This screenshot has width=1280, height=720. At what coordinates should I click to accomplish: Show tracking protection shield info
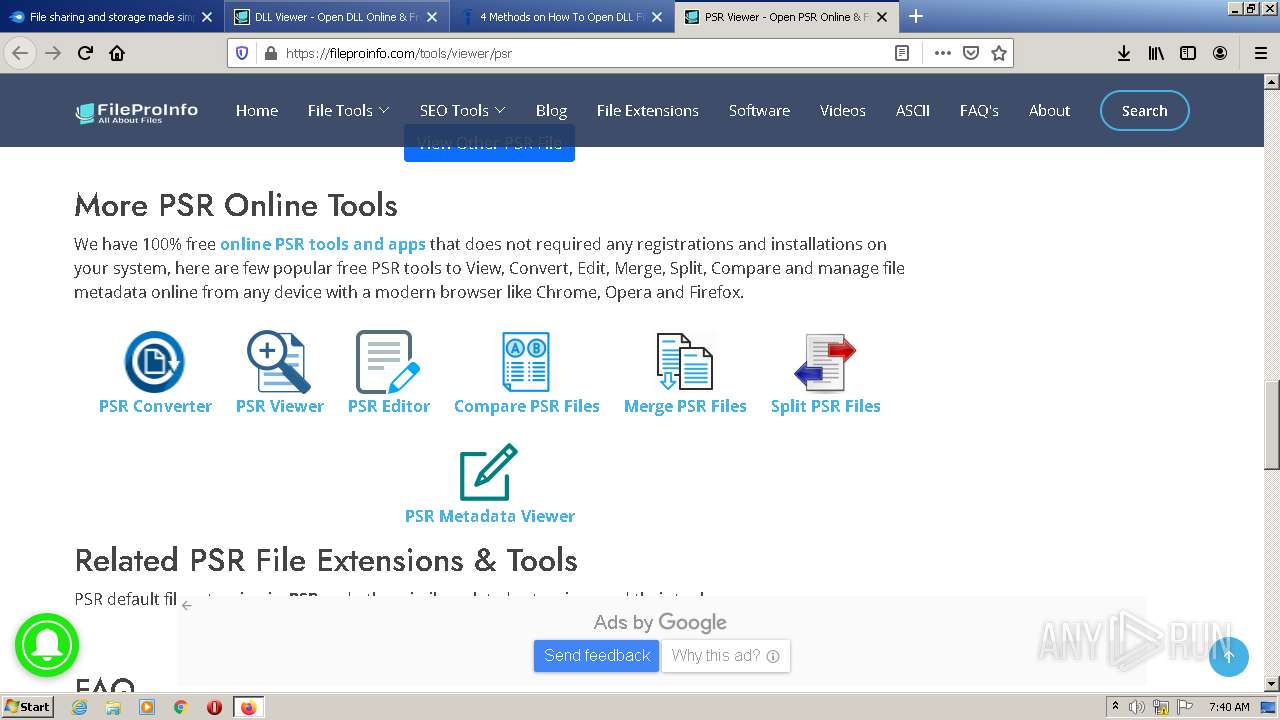tap(242, 53)
